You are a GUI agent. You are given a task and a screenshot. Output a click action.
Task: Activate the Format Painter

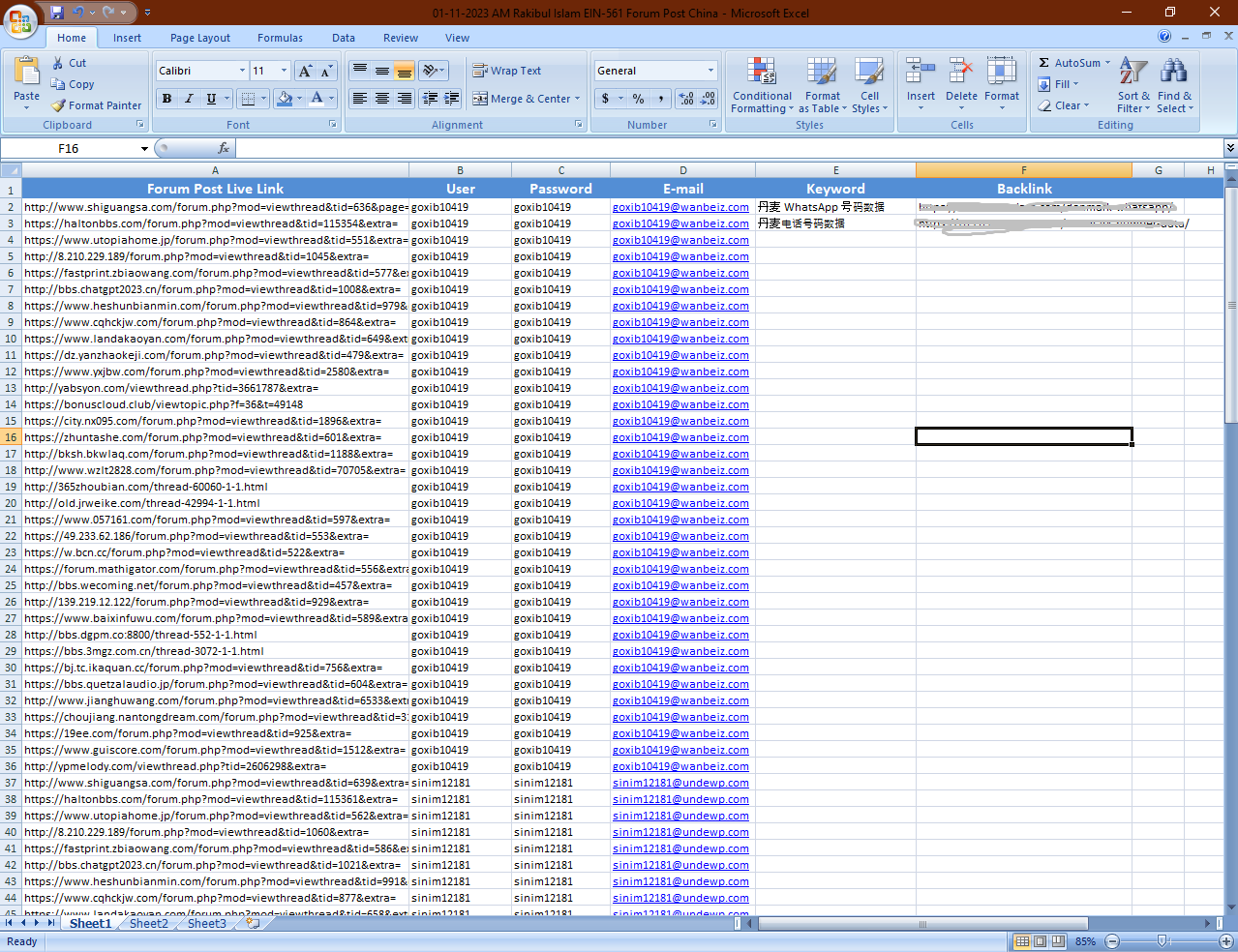click(97, 105)
